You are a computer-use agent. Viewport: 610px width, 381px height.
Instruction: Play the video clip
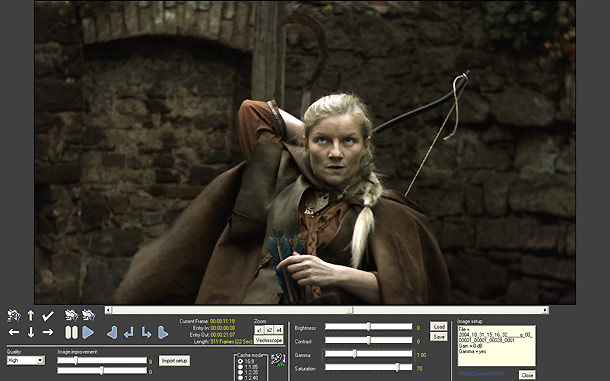(x=88, y=332)
